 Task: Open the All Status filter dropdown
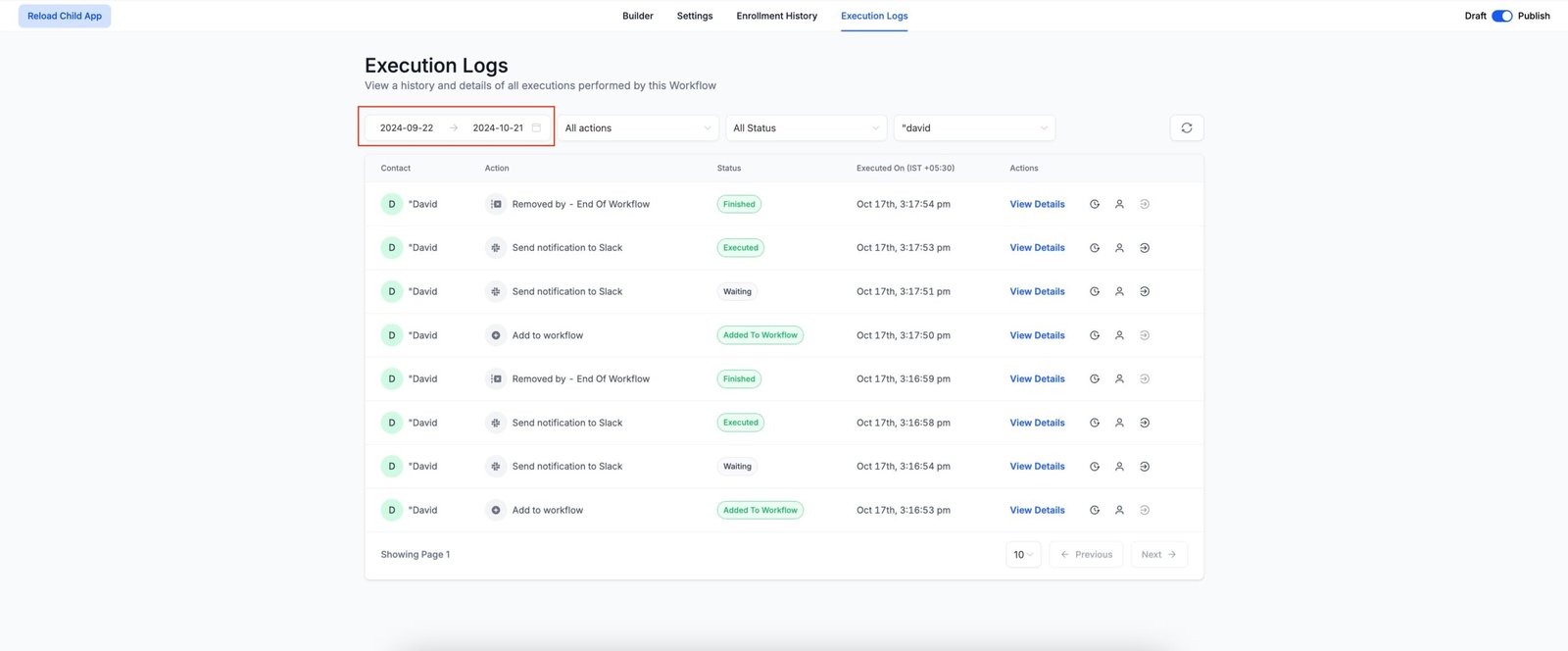coord(806,128)
